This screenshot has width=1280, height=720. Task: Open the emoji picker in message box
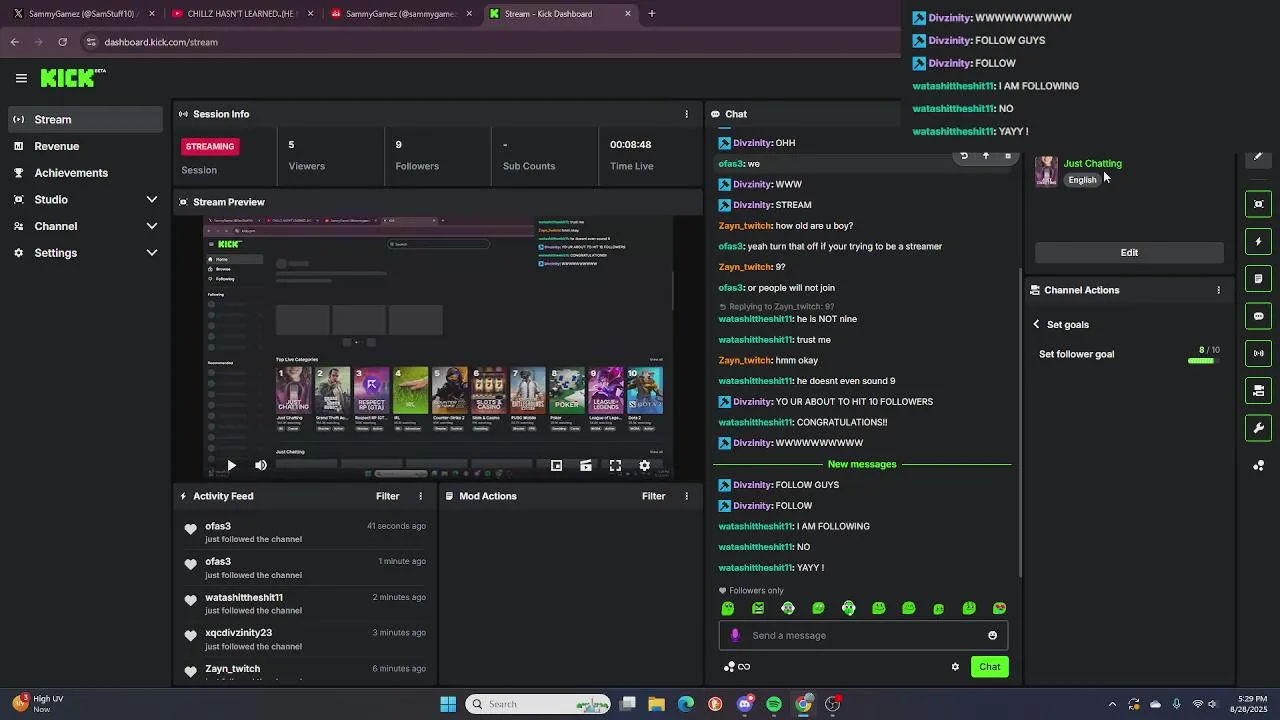point(992,635)
